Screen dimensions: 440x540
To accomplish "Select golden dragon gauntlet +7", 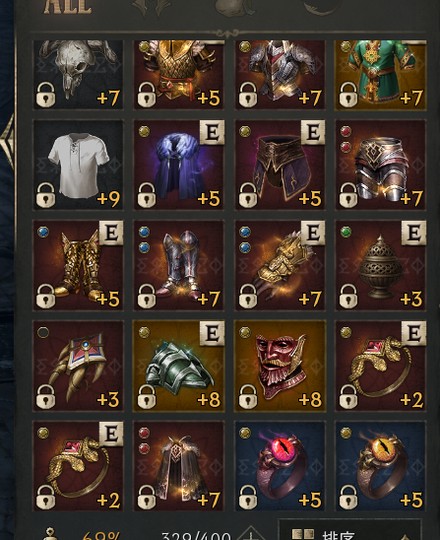I will point(280,265).
